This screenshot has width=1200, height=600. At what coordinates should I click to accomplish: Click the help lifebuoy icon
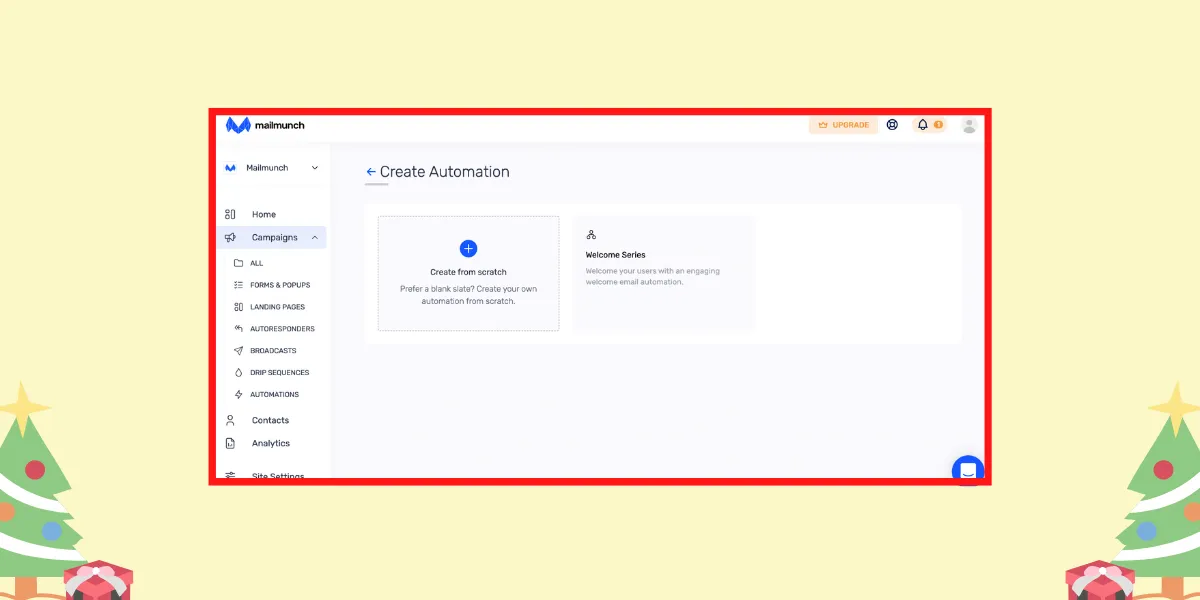click(892, 125)
